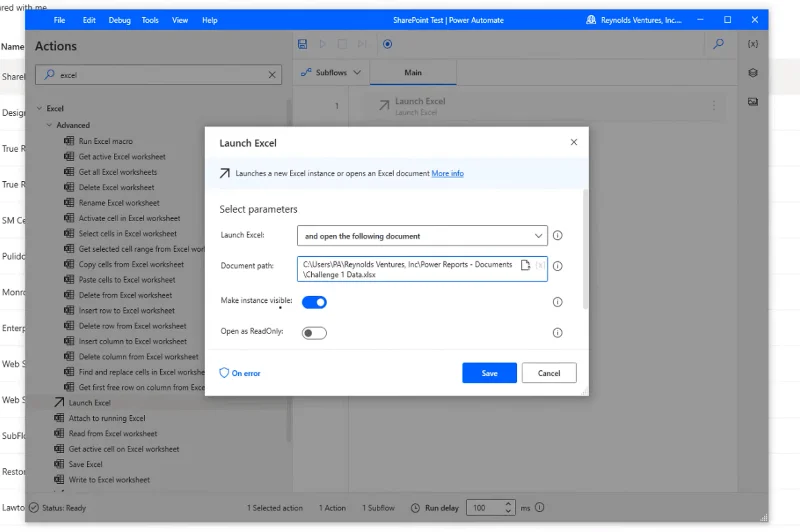This screenshot has height=532, width=800.
Task: Follow the More info link
Action: coord(447,173)
